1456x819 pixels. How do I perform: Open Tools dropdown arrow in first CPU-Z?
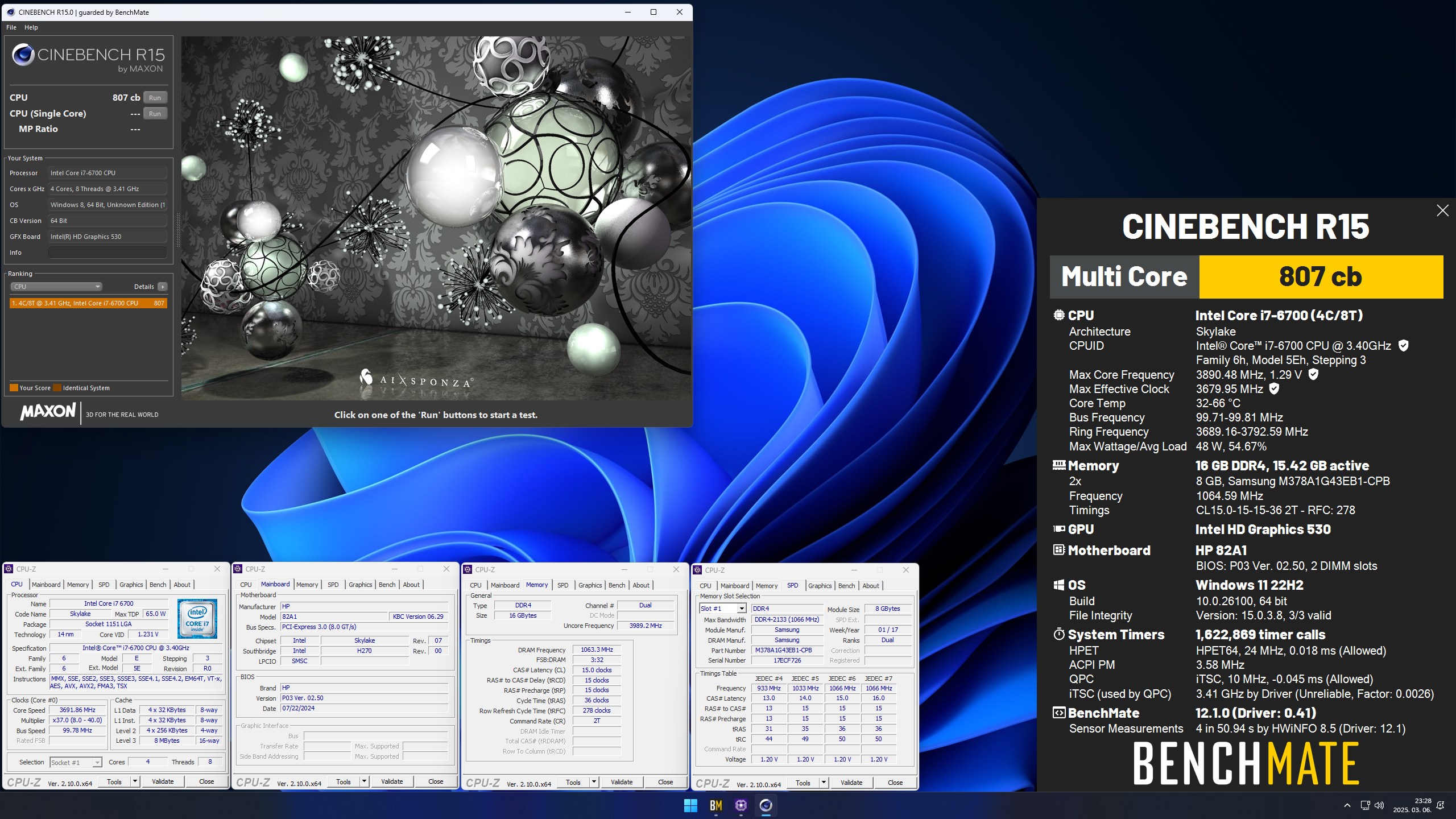point(135,781)
